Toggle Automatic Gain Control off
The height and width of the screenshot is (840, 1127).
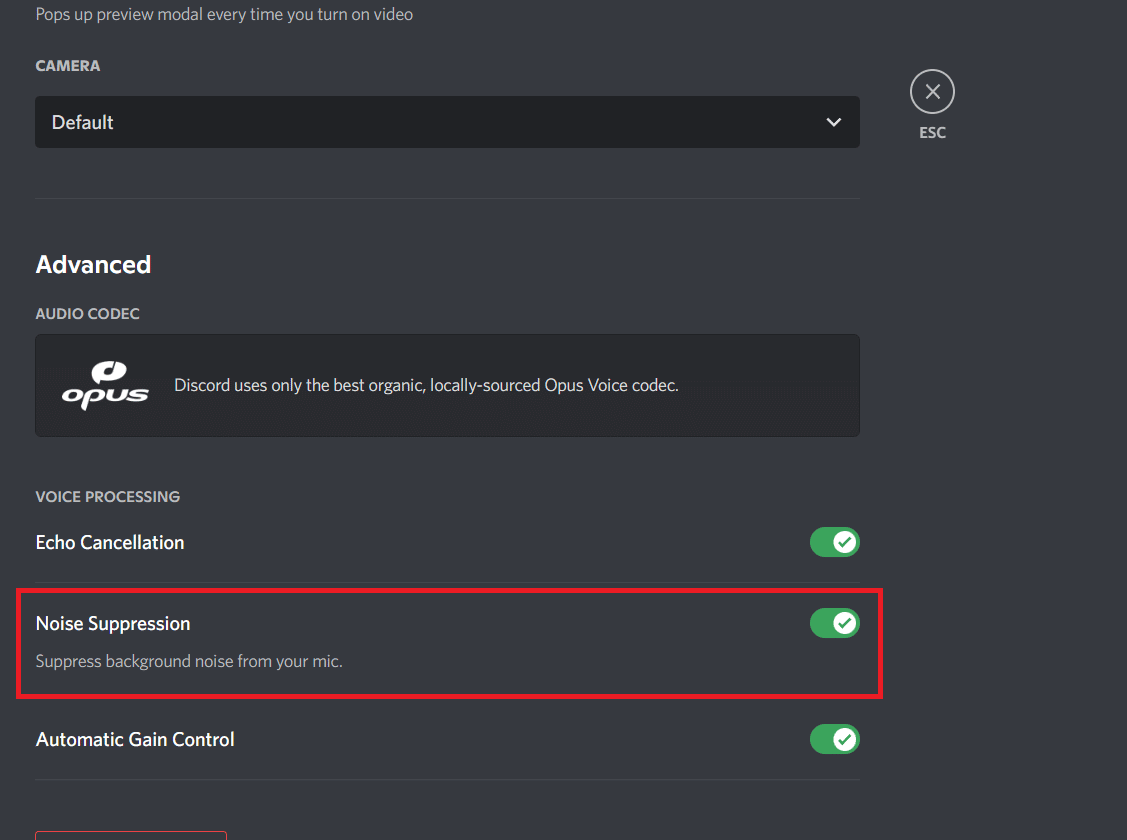pyautogui.click(x=834, y=740)
